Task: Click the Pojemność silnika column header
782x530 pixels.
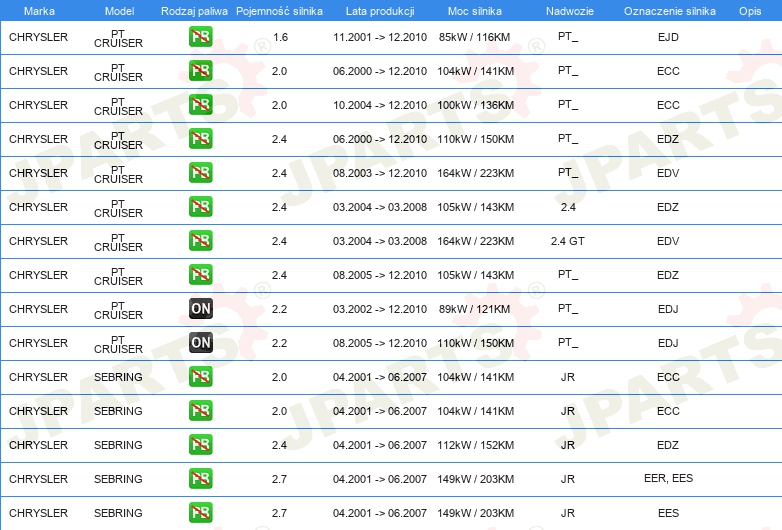Action: [279, 10]
